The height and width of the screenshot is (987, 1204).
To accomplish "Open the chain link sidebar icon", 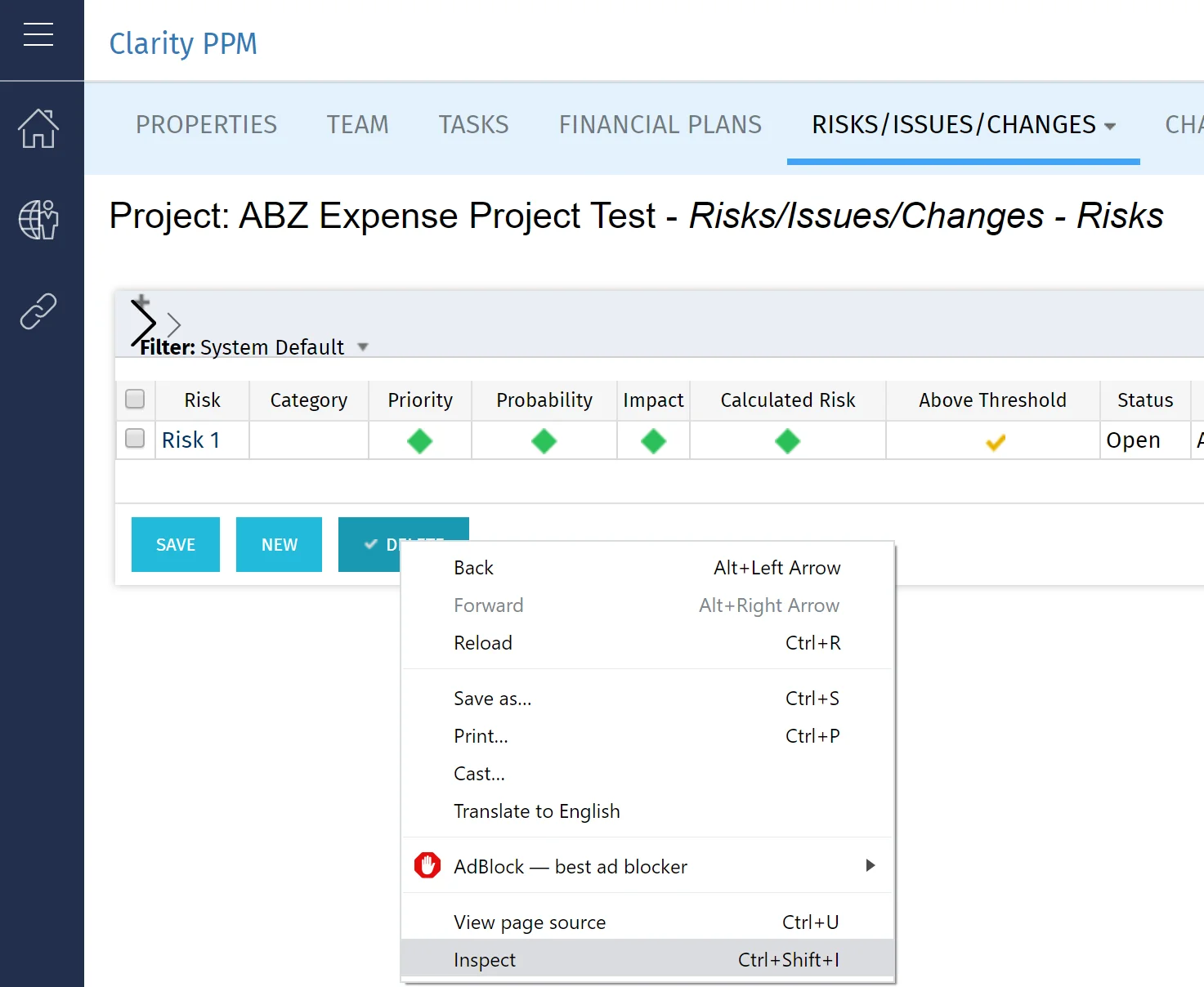I will click(38, 311).
